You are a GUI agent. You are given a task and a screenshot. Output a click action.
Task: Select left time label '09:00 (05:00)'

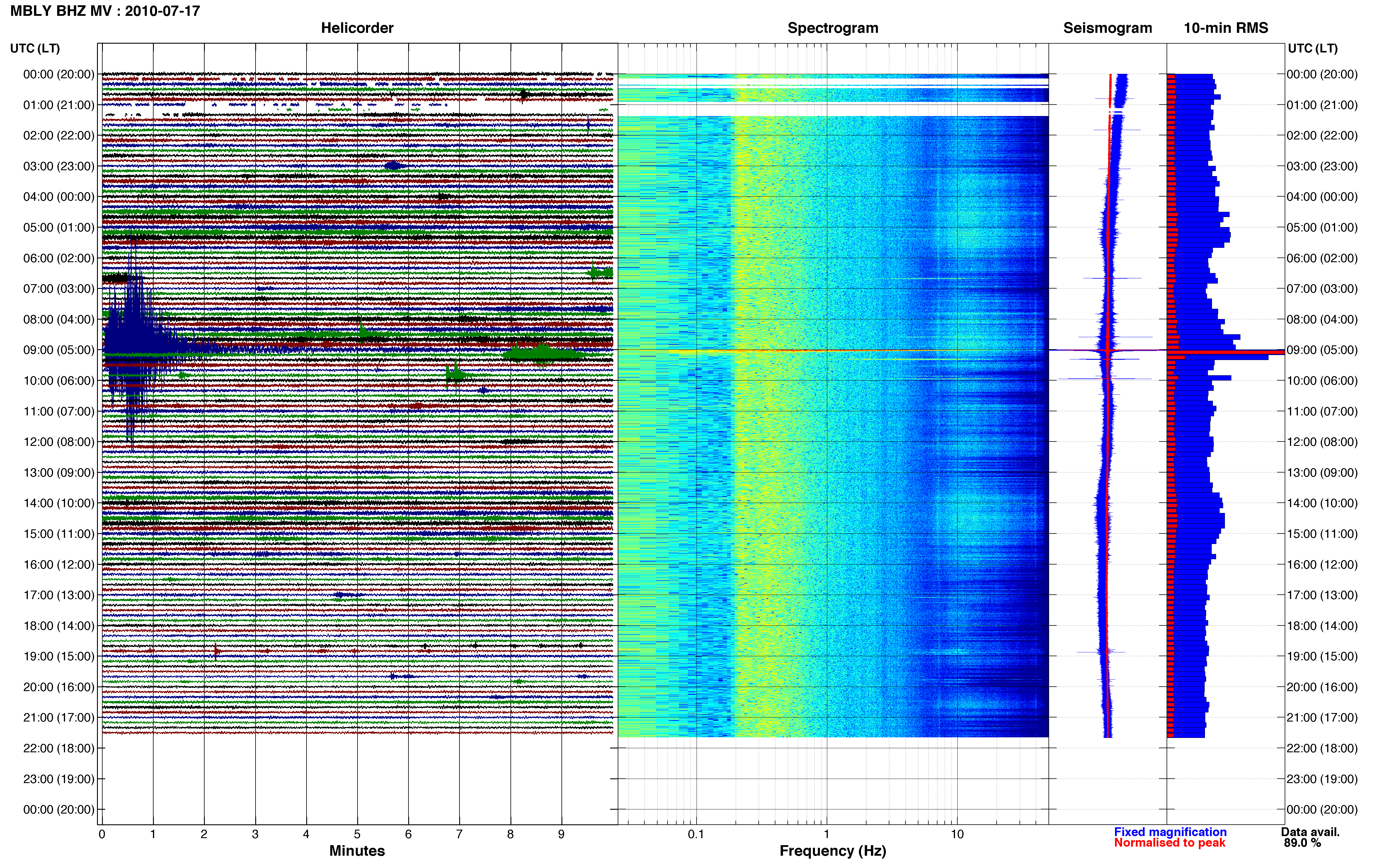[x=59, y=350]
